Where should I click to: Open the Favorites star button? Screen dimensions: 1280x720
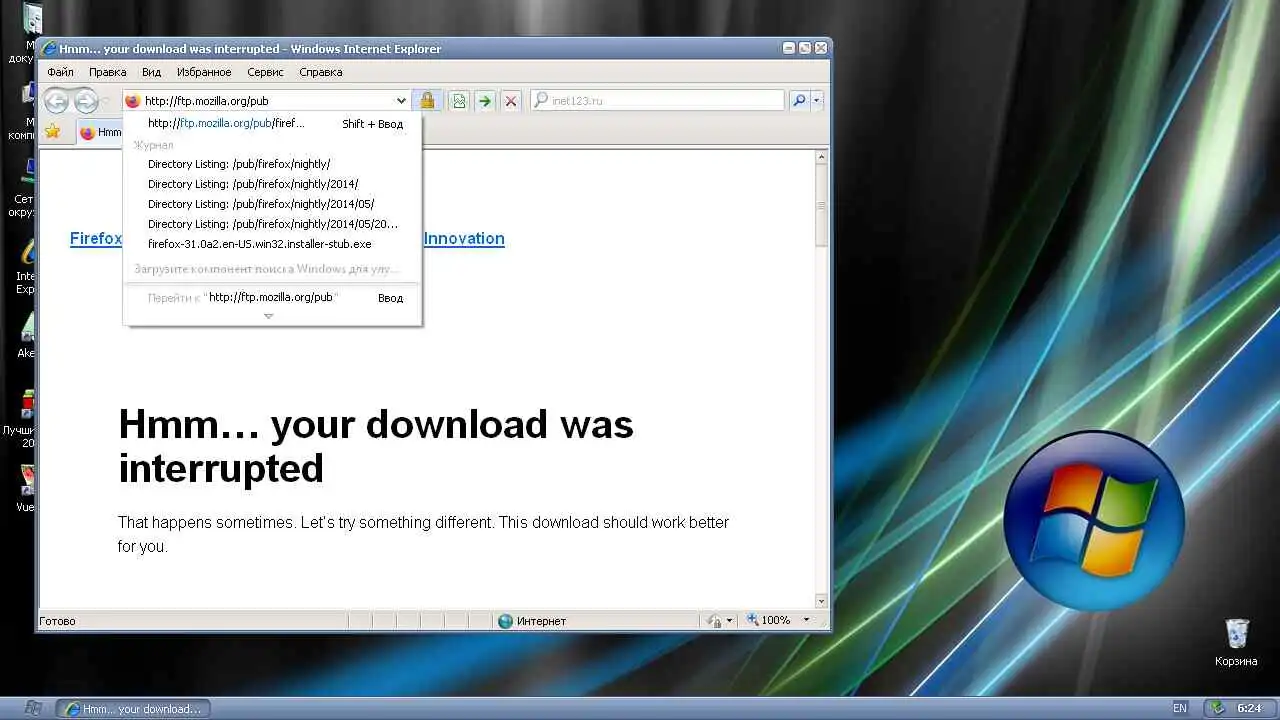52,131
